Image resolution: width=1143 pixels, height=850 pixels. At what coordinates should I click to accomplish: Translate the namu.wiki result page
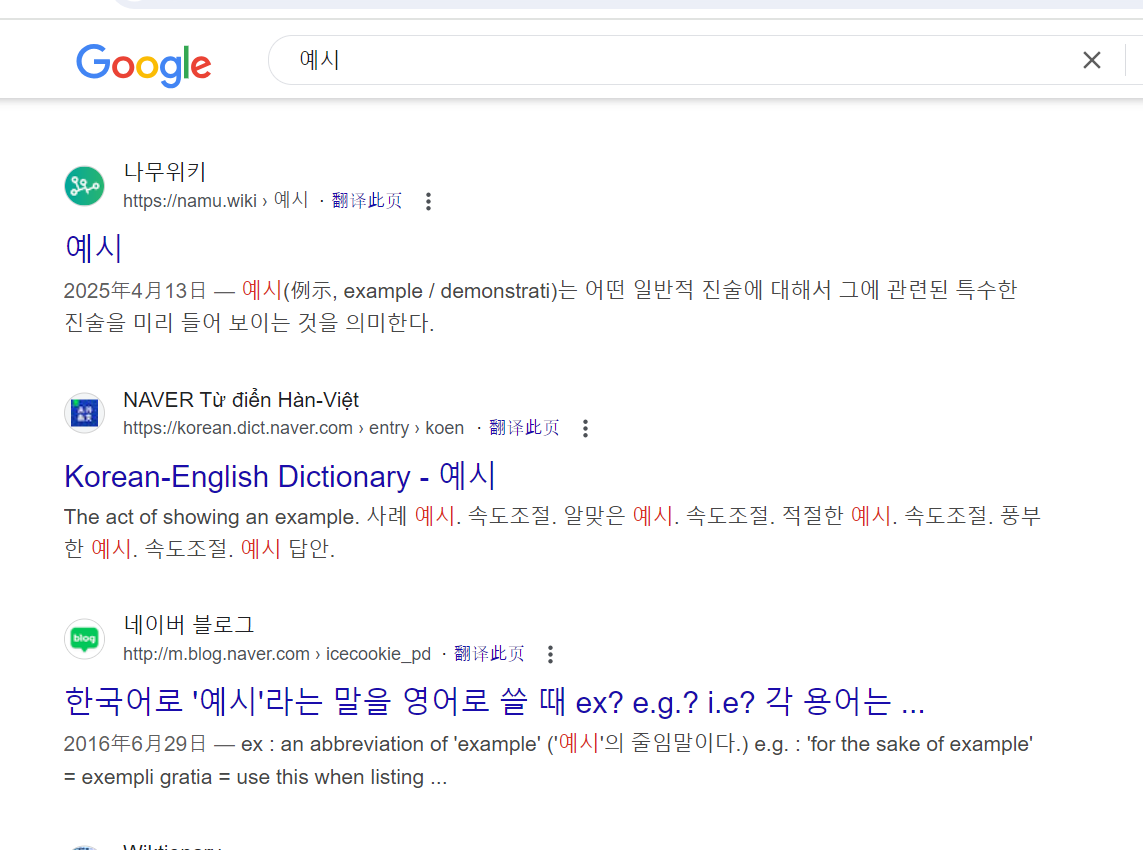pos(367,200)
